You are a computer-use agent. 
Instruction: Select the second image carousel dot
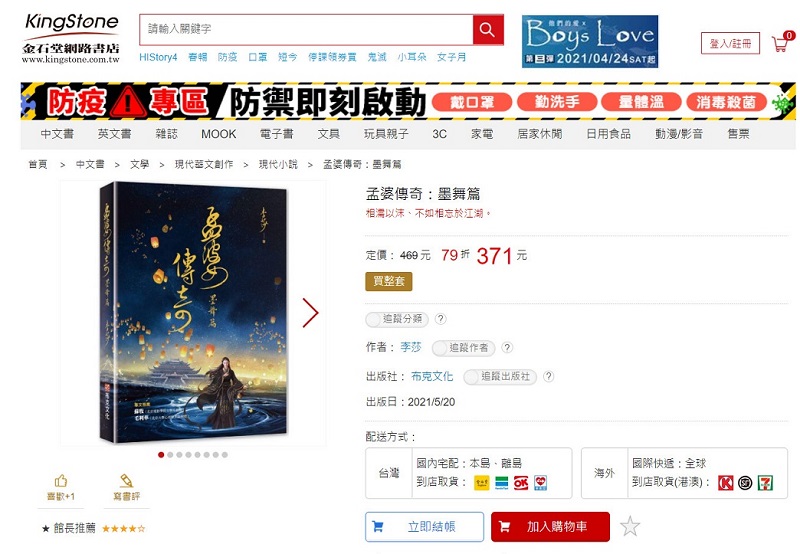point(170,455)
